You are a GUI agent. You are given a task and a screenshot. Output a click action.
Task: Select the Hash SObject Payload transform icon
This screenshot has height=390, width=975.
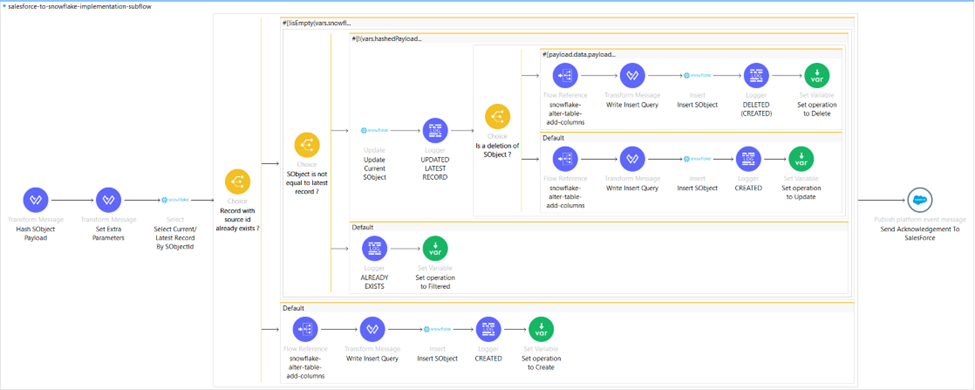point(35,200)
